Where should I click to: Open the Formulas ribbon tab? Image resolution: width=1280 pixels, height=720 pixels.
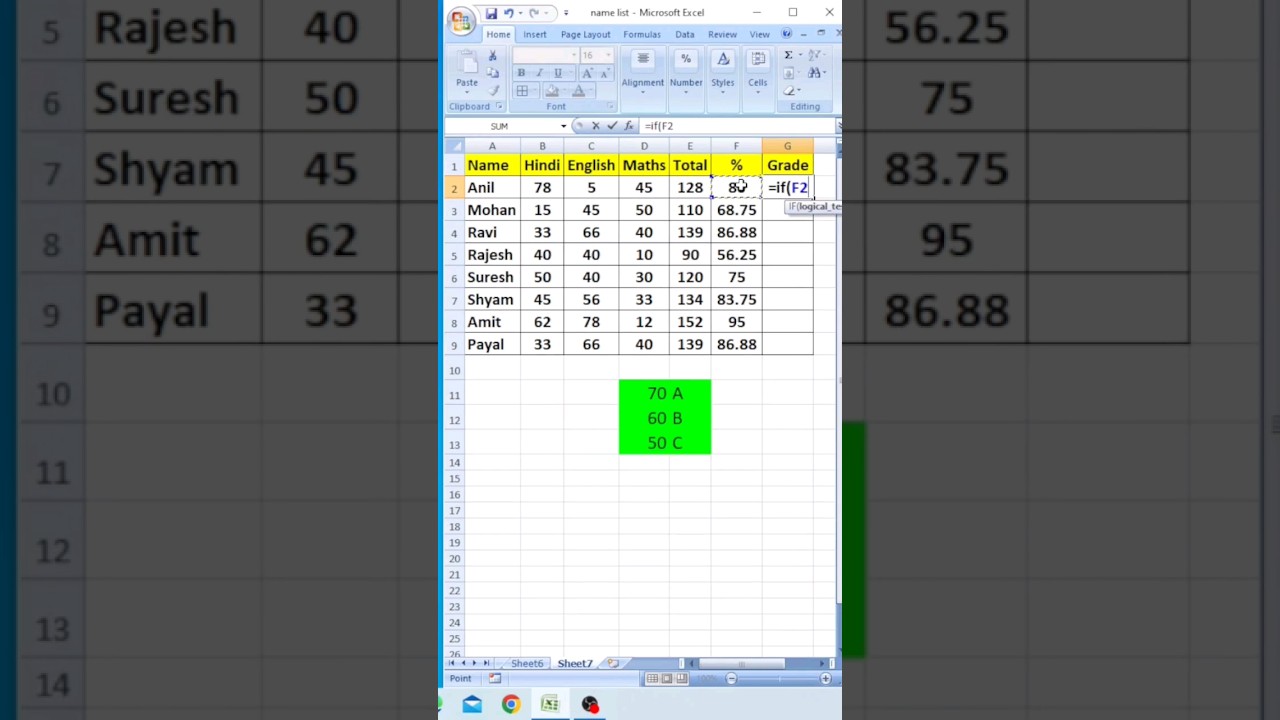642,34
